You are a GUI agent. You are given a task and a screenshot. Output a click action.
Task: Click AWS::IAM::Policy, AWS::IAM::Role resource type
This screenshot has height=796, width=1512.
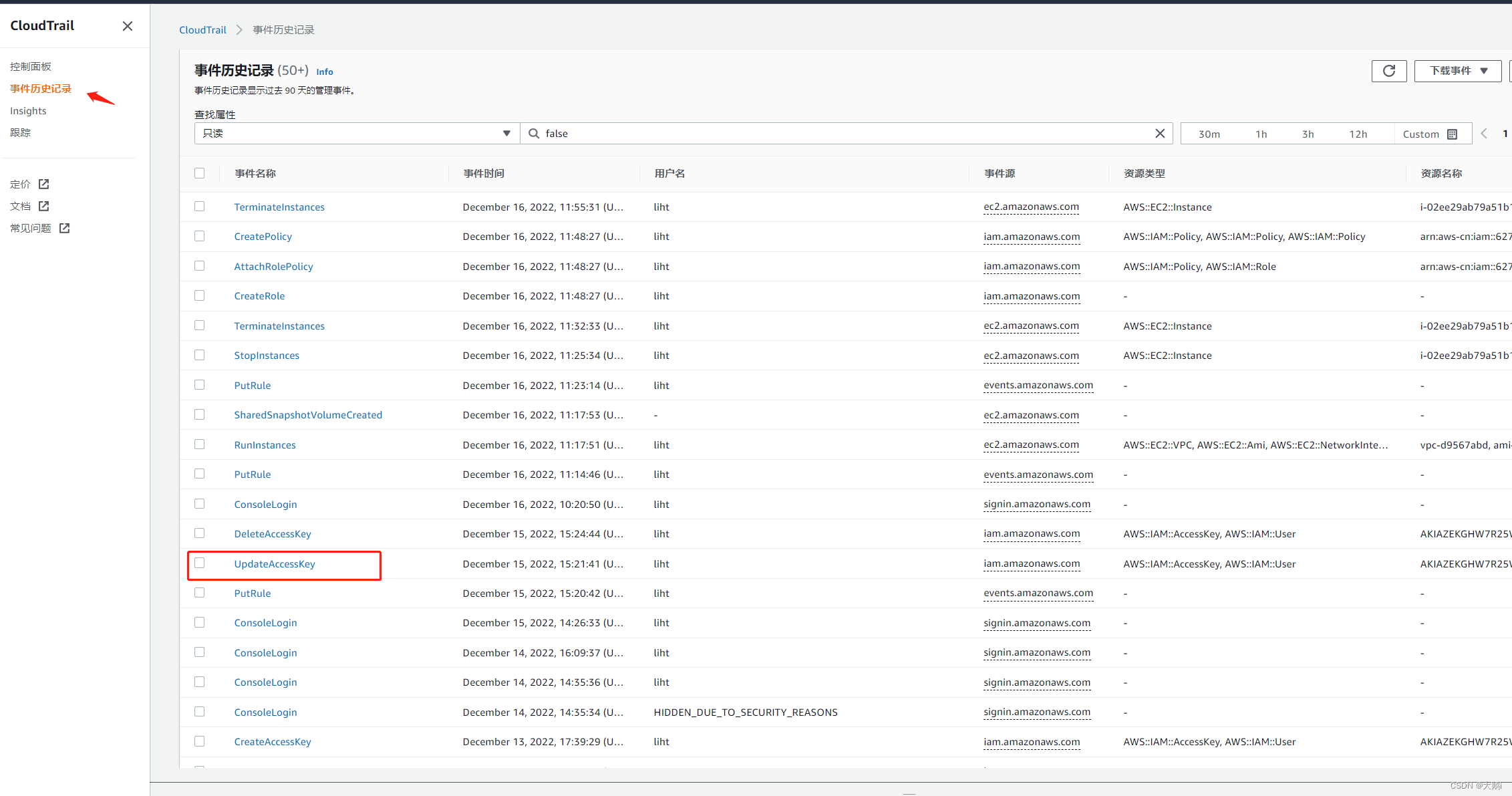(x=1199, y=267)
